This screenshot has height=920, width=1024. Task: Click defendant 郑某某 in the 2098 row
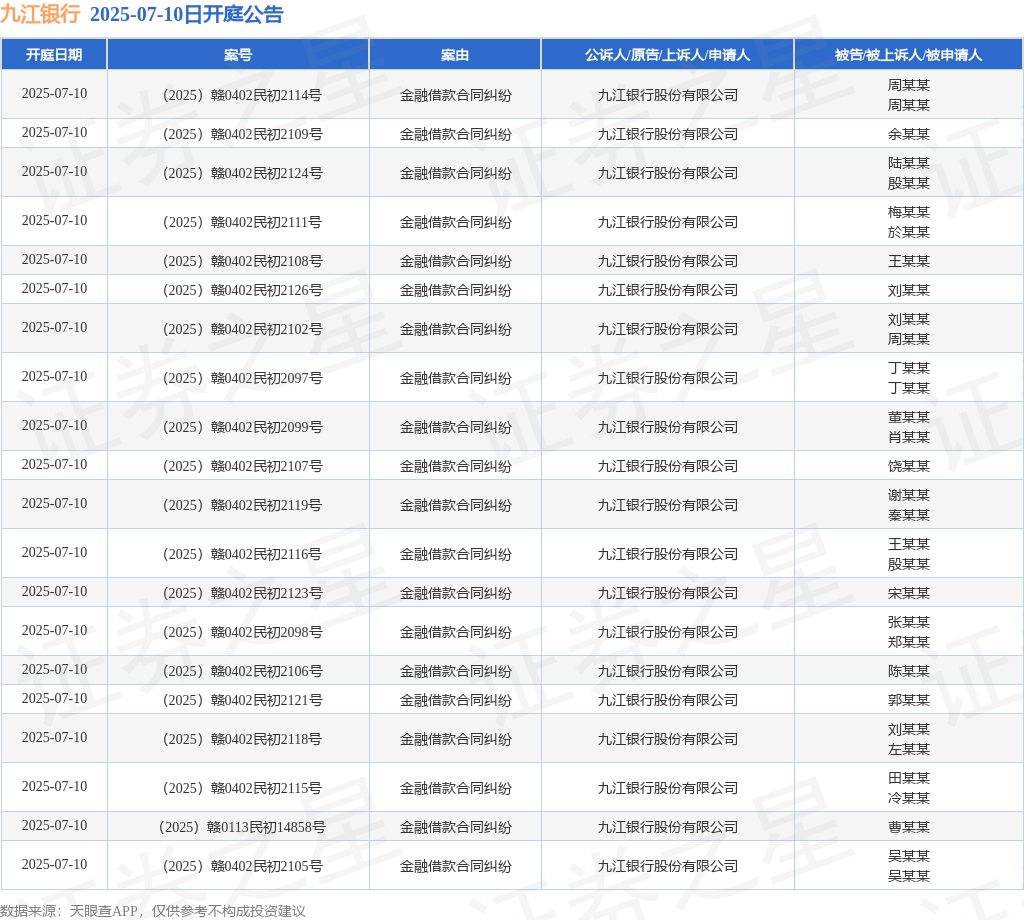pyautogui.click(x=908, y=642)
